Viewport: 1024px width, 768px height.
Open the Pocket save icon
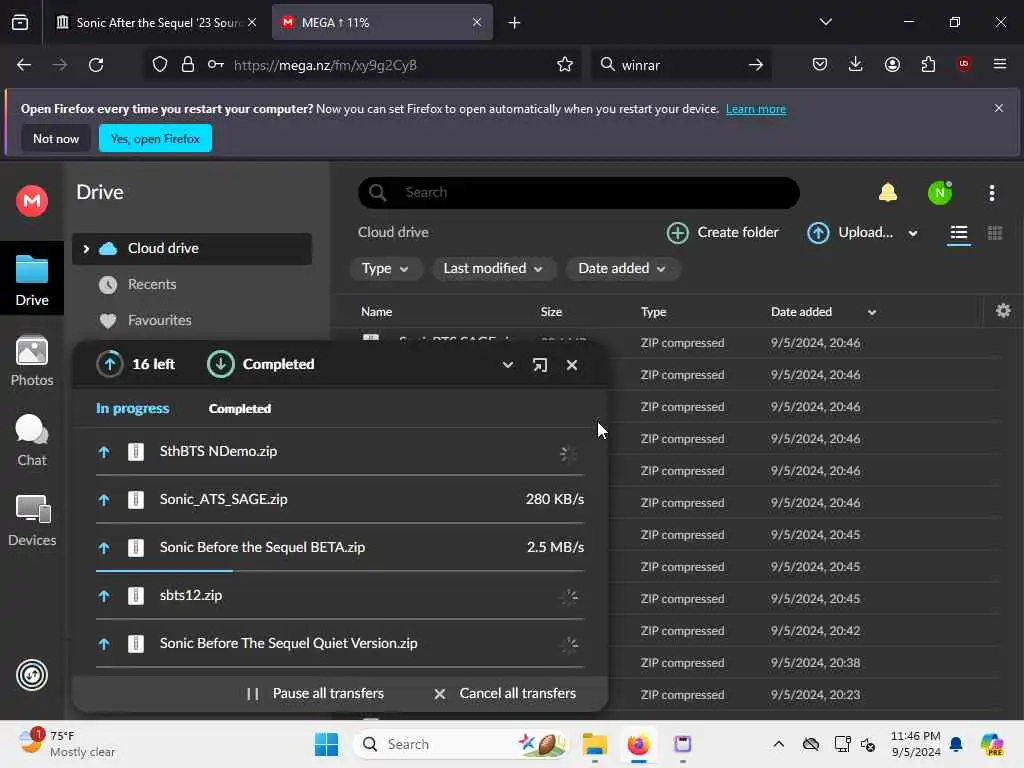point(820,64)
